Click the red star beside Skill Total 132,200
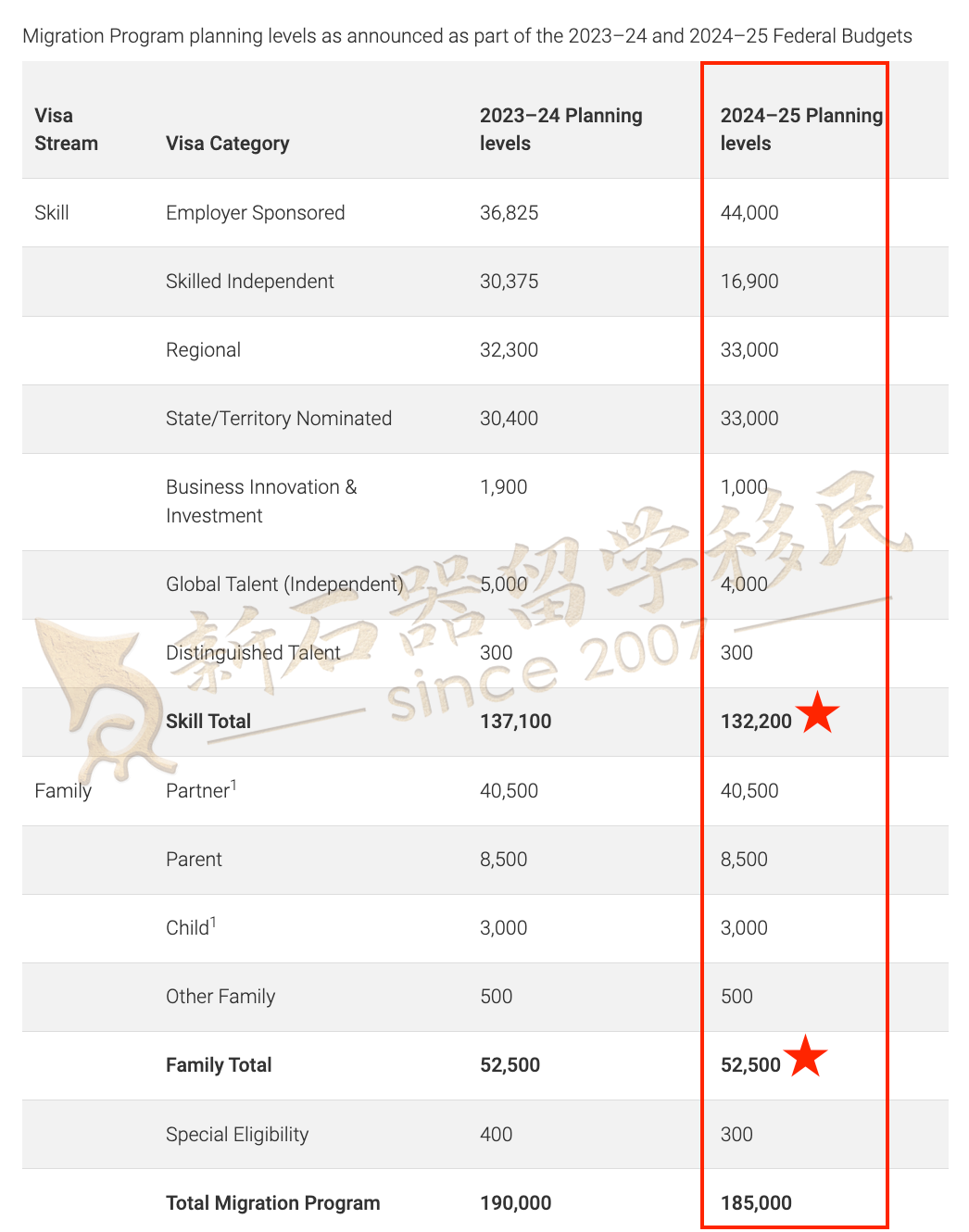Viewport: 969px width, 1232px height. pos(817,713)
